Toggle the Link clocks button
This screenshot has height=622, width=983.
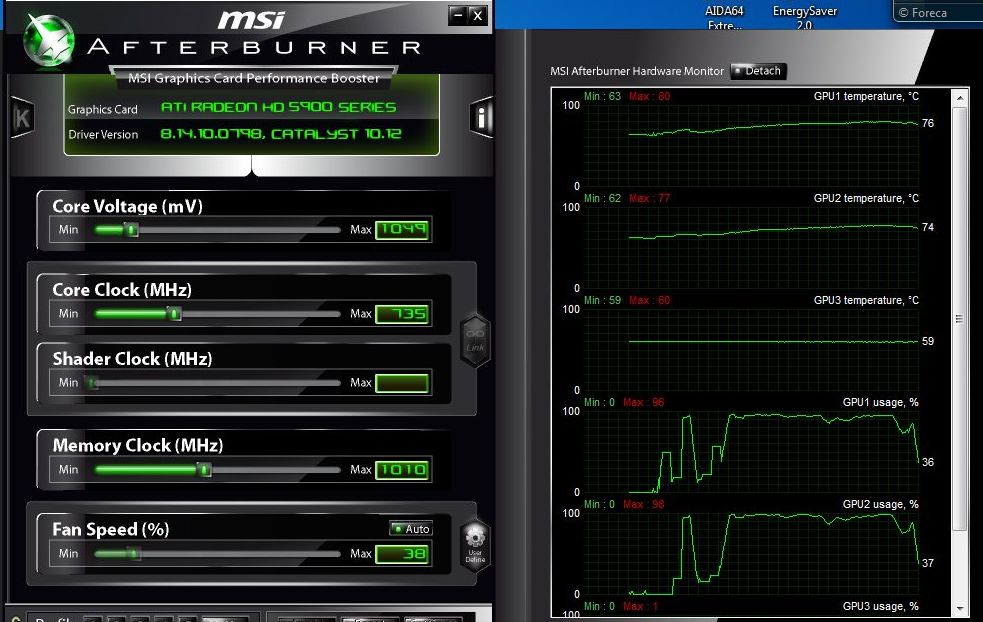click(x=475, y=339)
